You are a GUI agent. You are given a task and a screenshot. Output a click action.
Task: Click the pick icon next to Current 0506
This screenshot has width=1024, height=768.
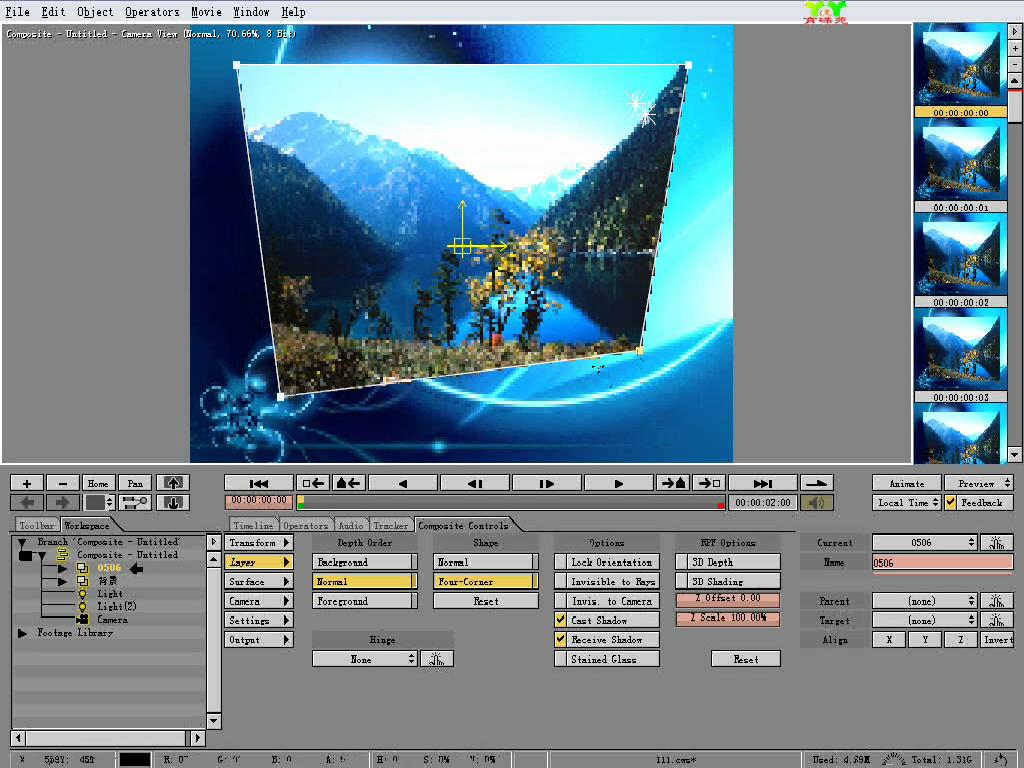[997, 543]
